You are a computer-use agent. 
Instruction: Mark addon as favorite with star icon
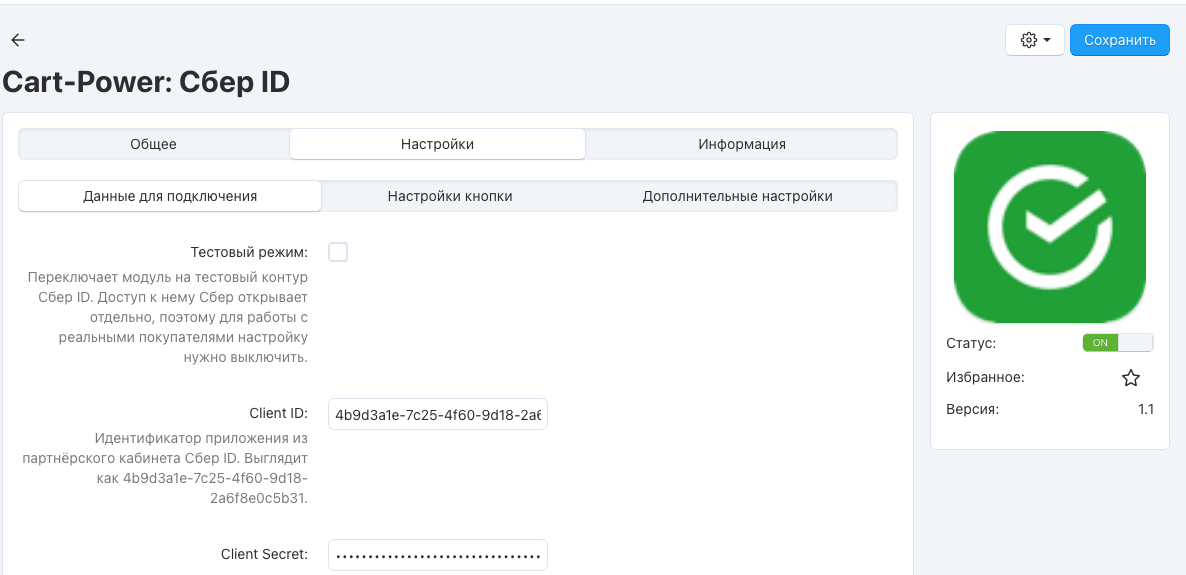(x=1130, y=378)
